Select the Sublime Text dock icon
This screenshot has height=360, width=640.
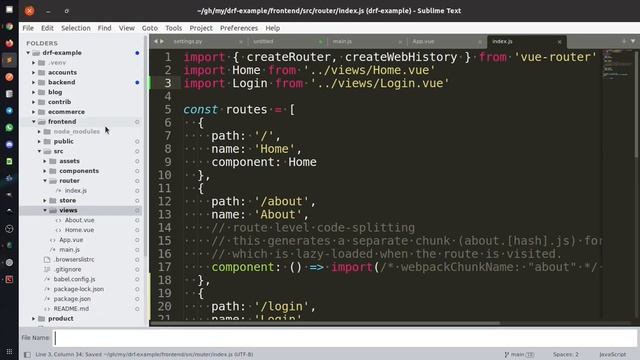(9, 60)
